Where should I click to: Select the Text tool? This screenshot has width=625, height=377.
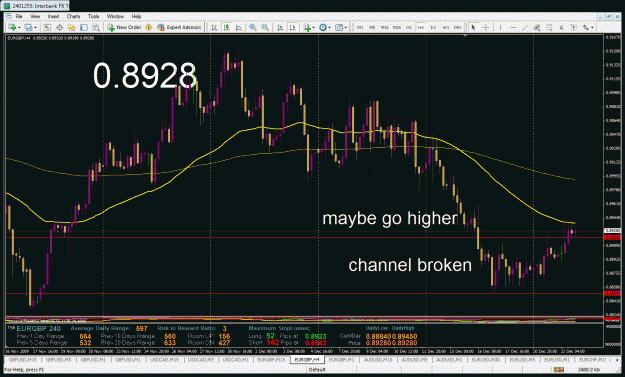[561, 27]
